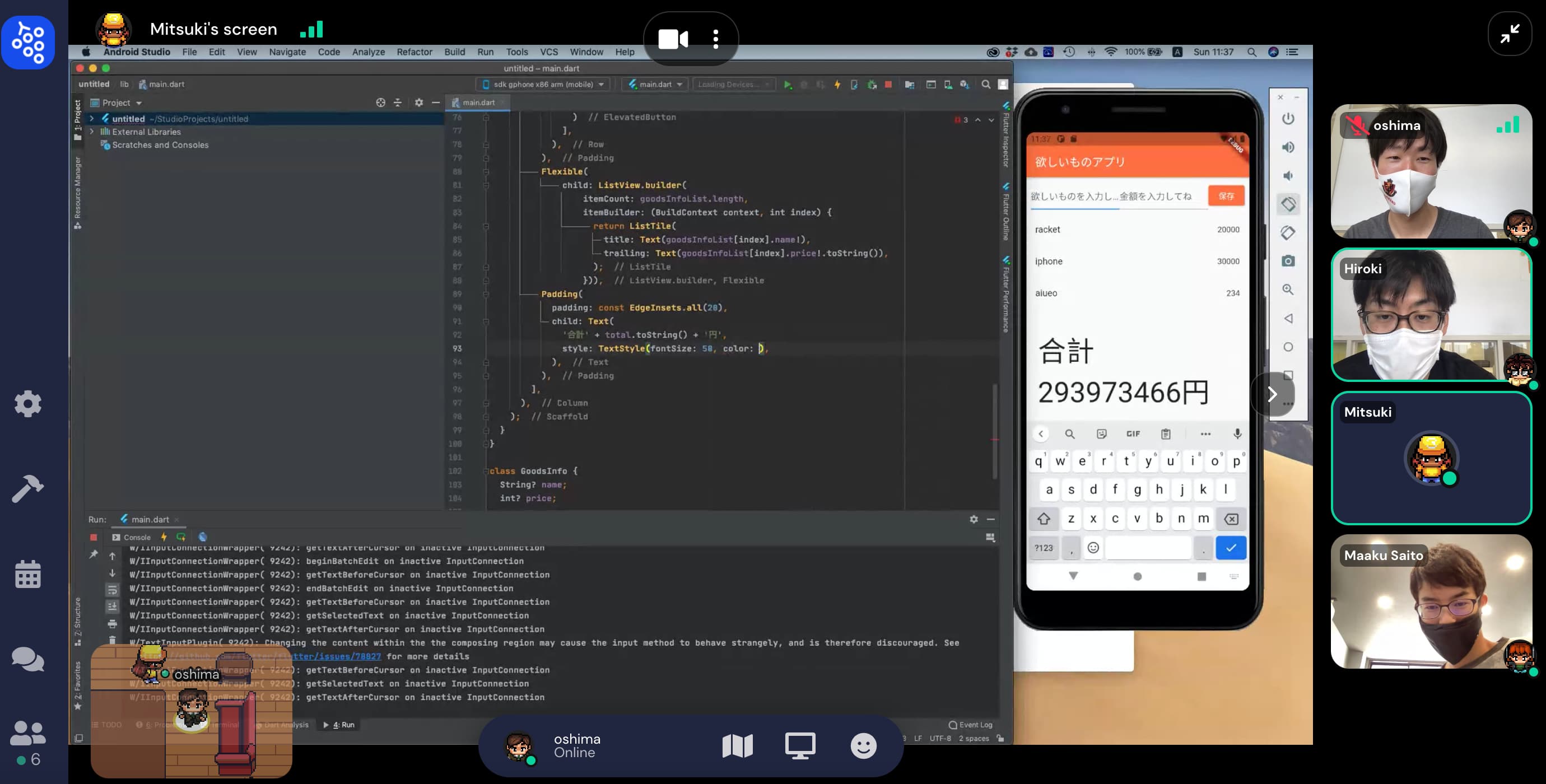Go to previous error with up chevron in editor
Screen dimensions: 1546x784
pos(977,120)
